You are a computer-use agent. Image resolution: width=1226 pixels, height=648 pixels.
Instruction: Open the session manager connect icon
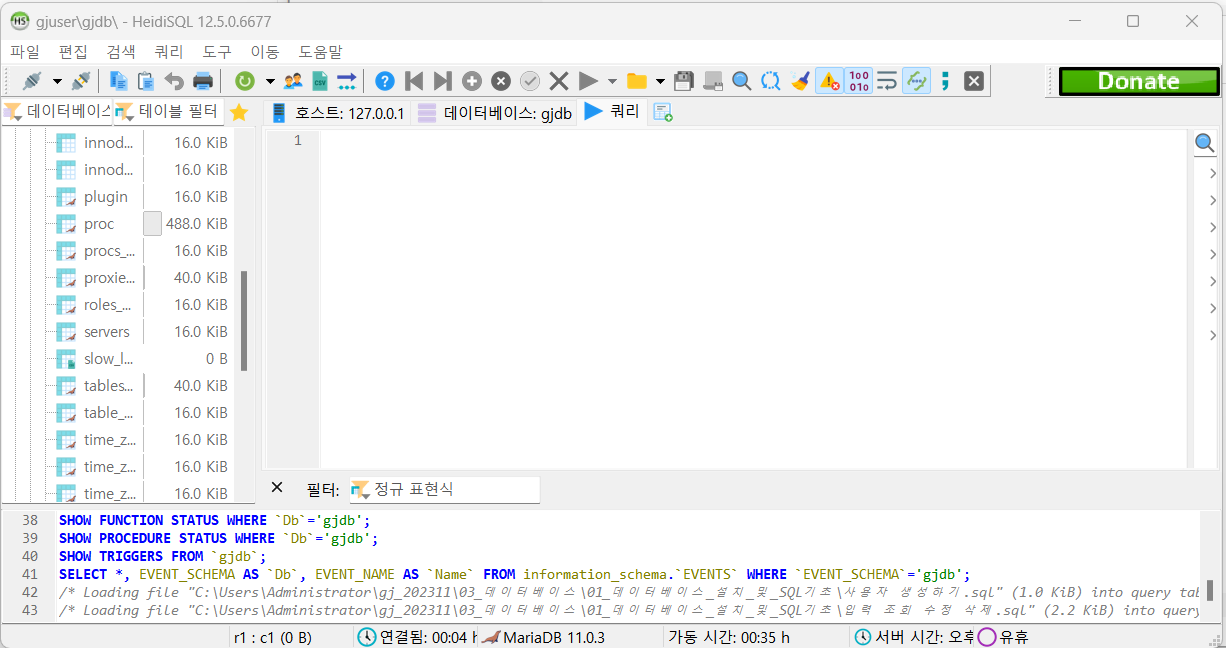[32, 81]
